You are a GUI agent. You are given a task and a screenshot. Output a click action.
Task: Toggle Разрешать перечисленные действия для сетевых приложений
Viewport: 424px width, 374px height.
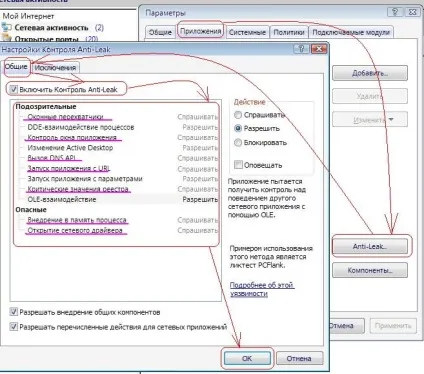pyautogui.click(x=14, y=327)
